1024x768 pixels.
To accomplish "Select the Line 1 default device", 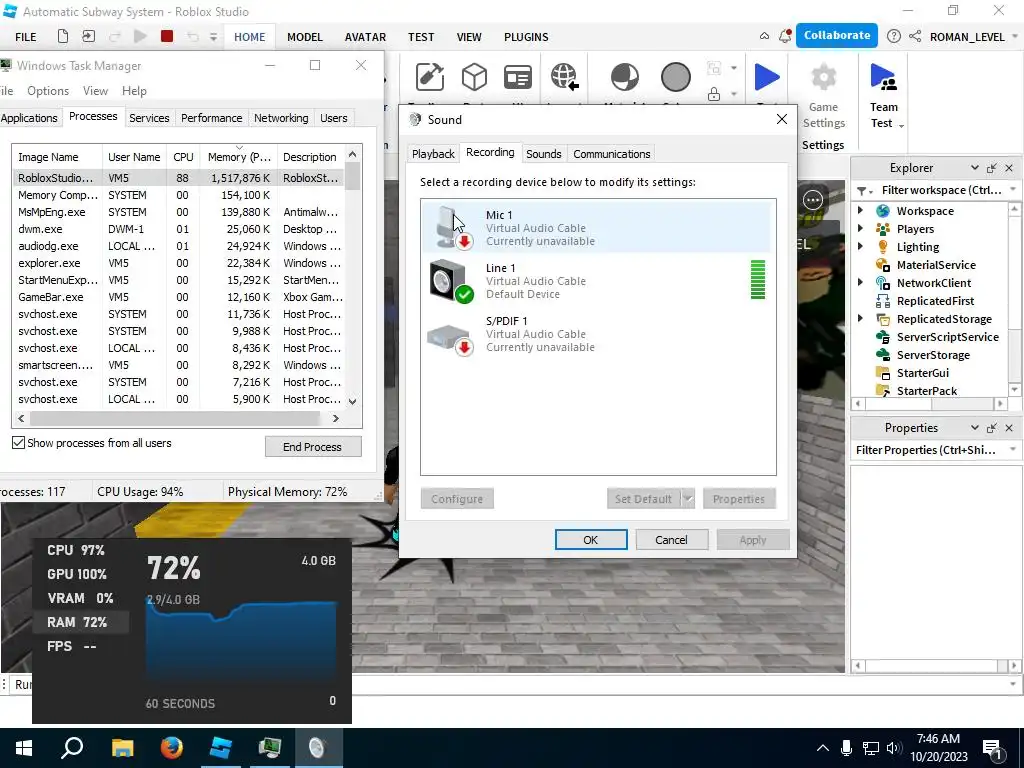I will 598,280.
